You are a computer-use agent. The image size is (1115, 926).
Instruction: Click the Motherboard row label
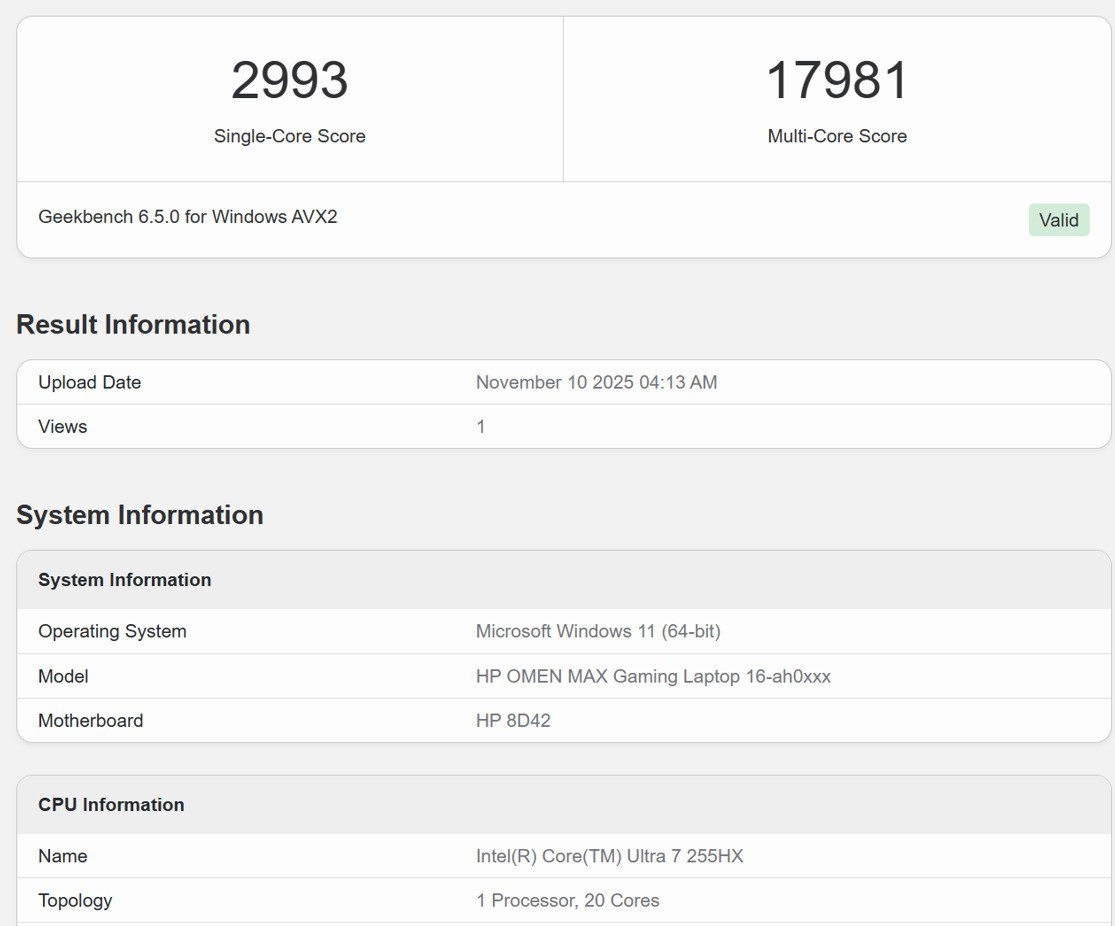[x=90, y=720]
